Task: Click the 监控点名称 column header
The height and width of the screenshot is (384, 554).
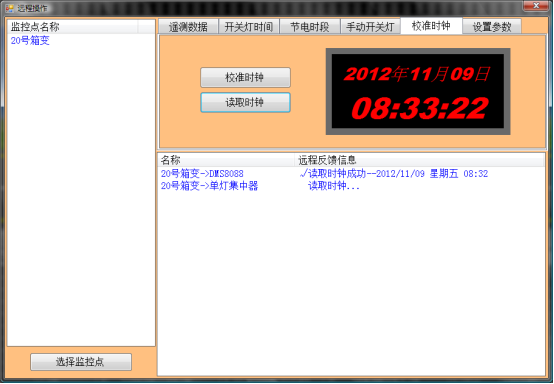Action: (72, 27)
